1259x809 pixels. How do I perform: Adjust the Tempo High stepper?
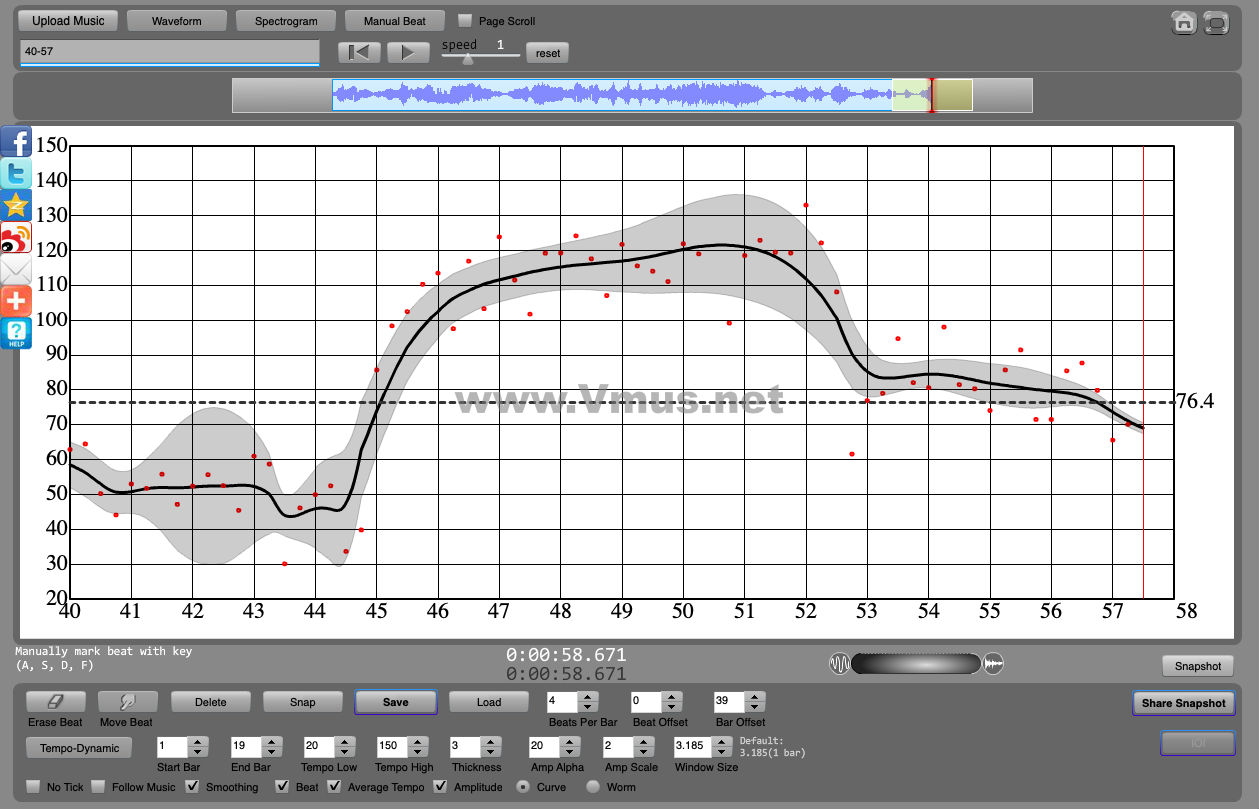pyautogui.click(x=416, y=747)
